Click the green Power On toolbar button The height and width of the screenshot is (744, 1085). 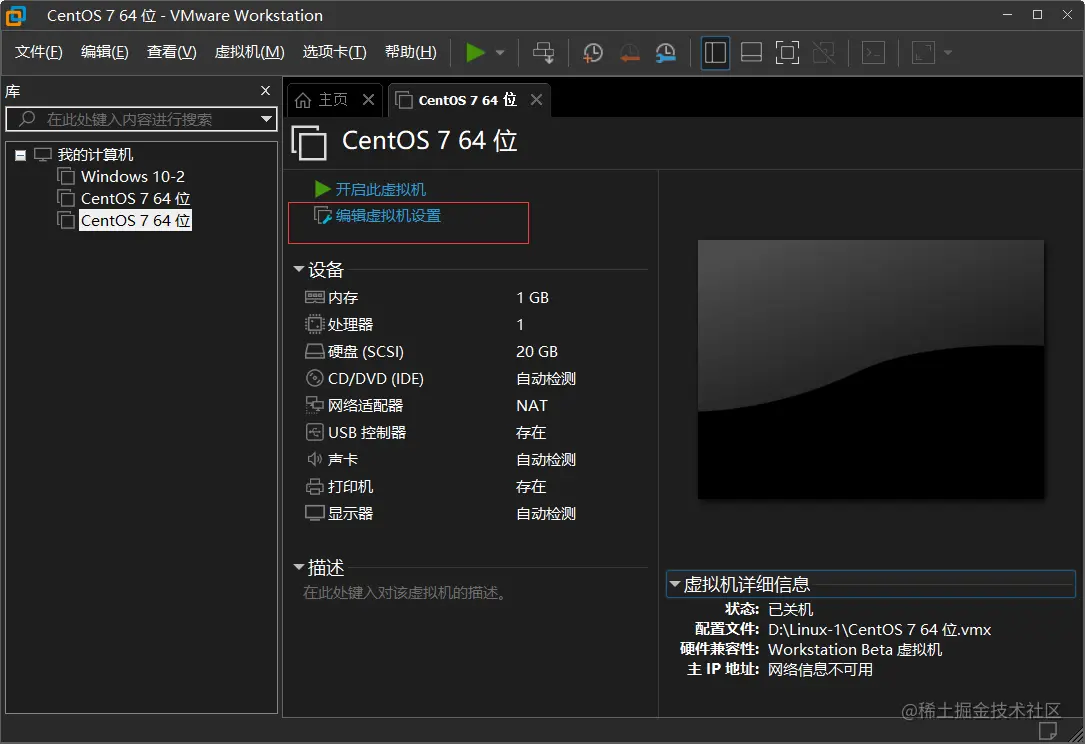pos(475,53)
